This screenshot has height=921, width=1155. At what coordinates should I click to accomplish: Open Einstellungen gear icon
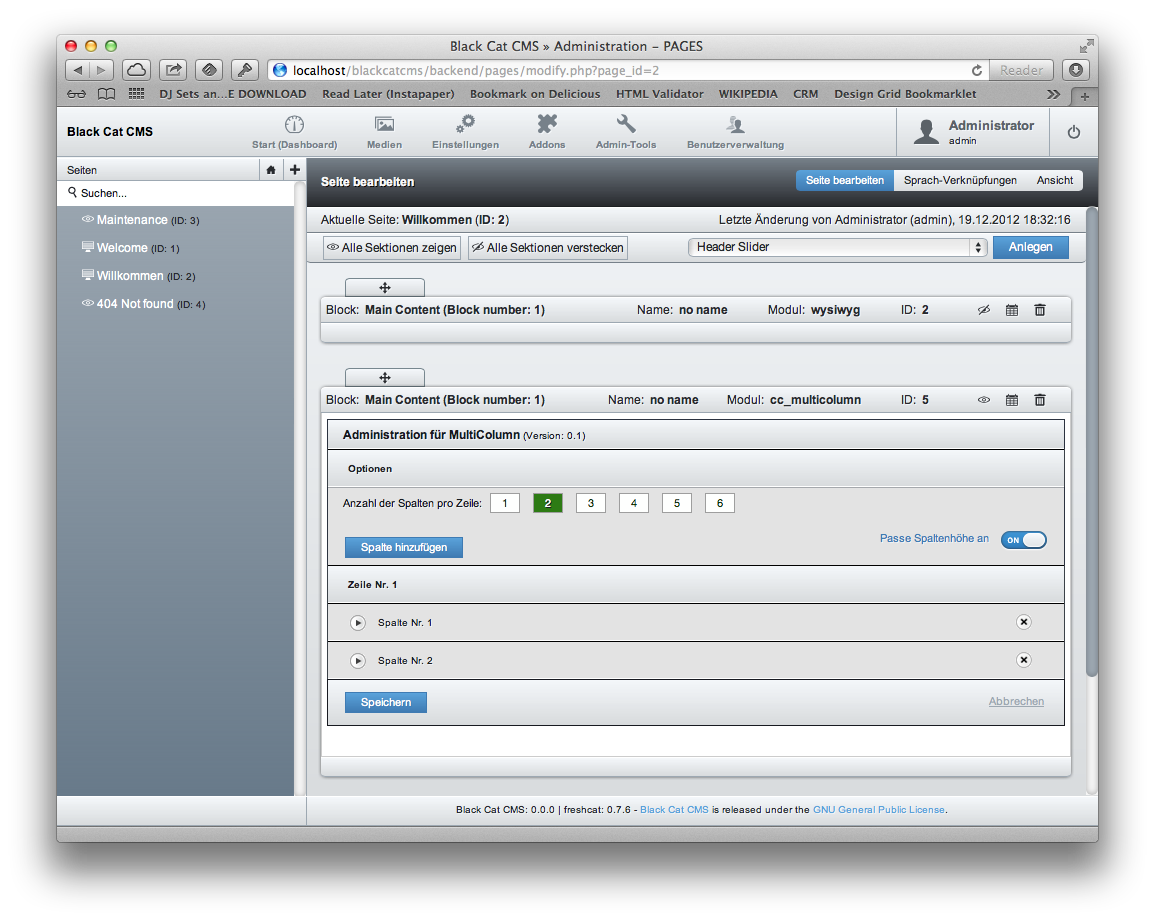[x=465, y=123]
